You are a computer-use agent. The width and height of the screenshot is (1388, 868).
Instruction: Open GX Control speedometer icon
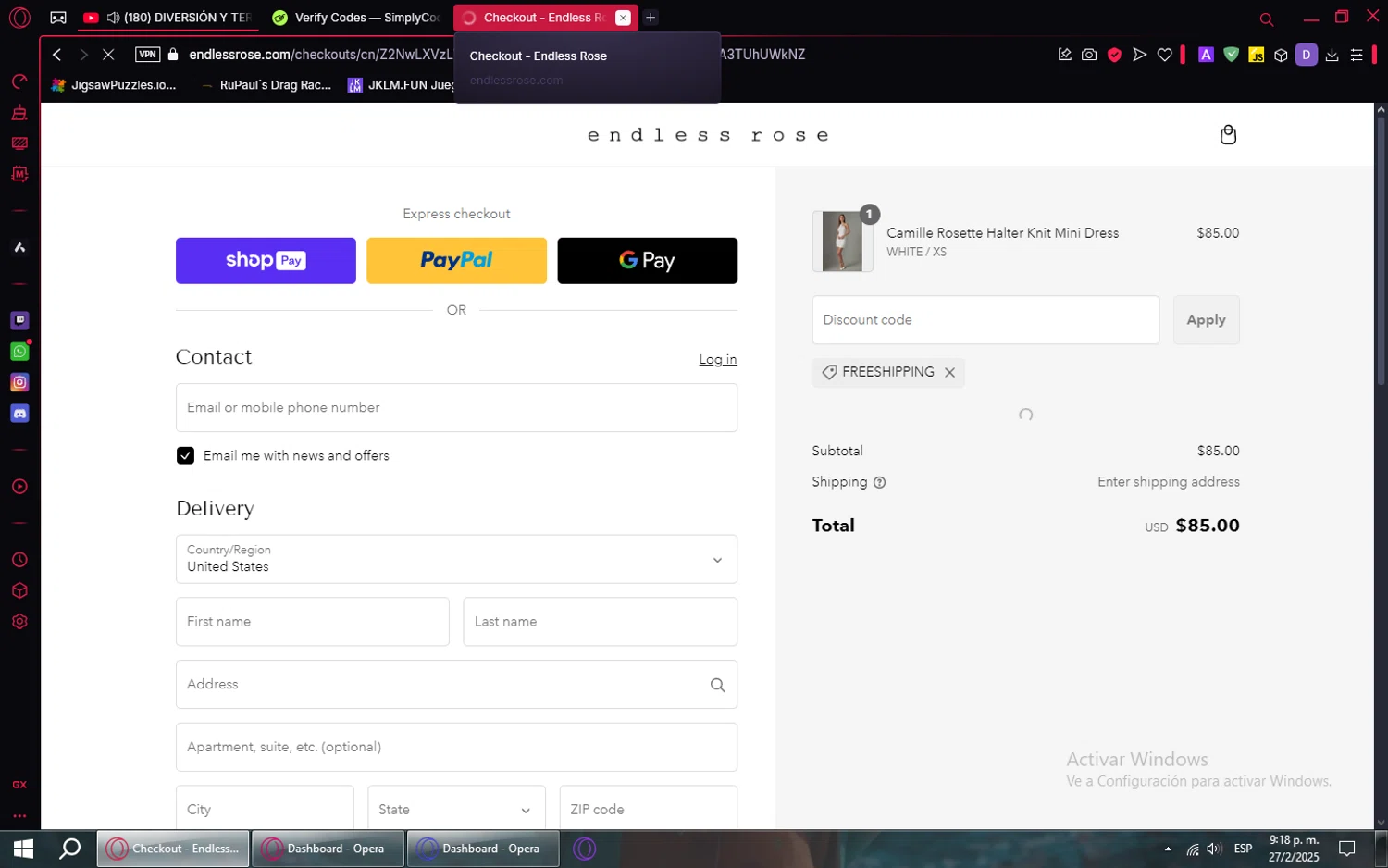[x=19, y=81]
